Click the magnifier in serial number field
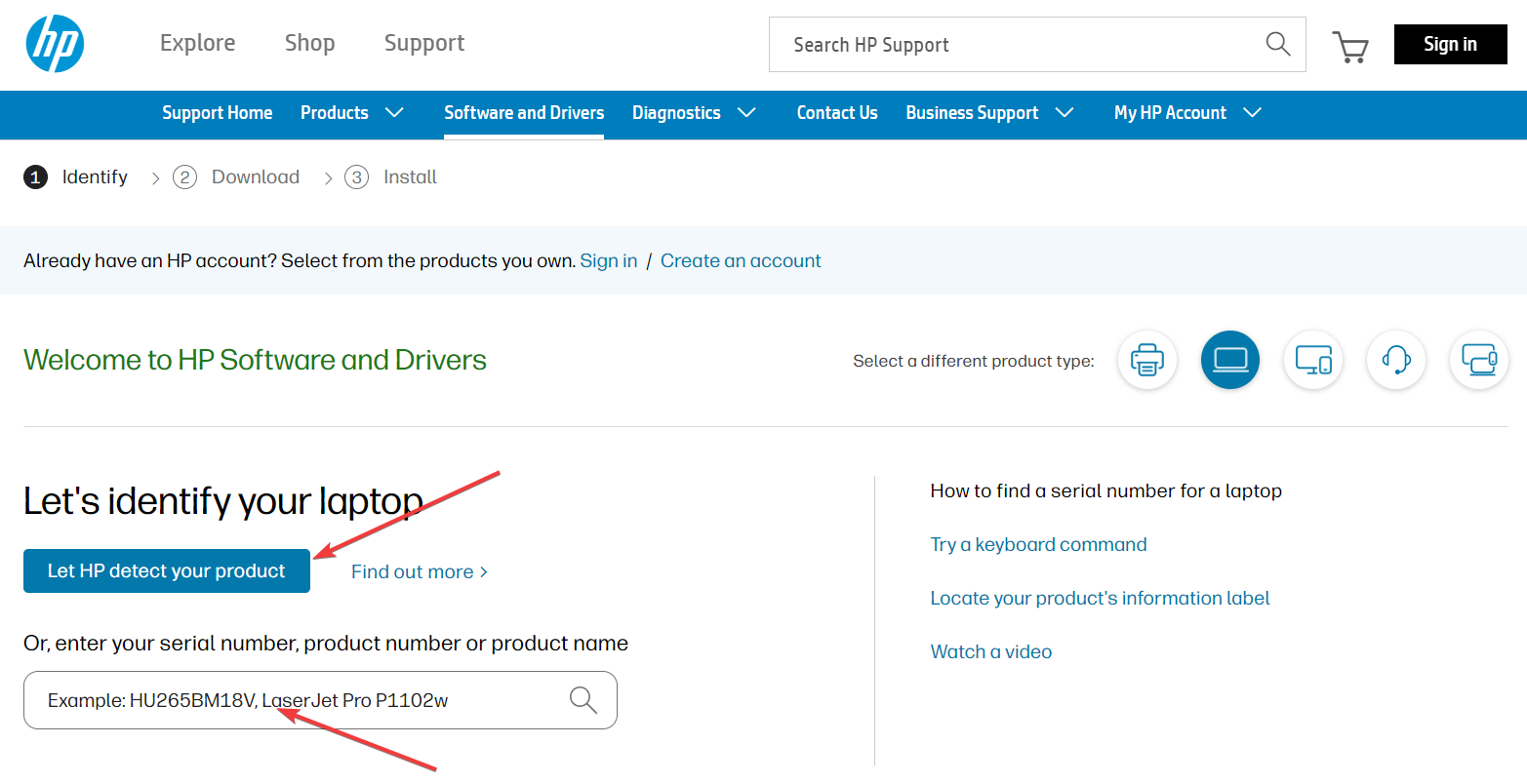 point(583,700)
